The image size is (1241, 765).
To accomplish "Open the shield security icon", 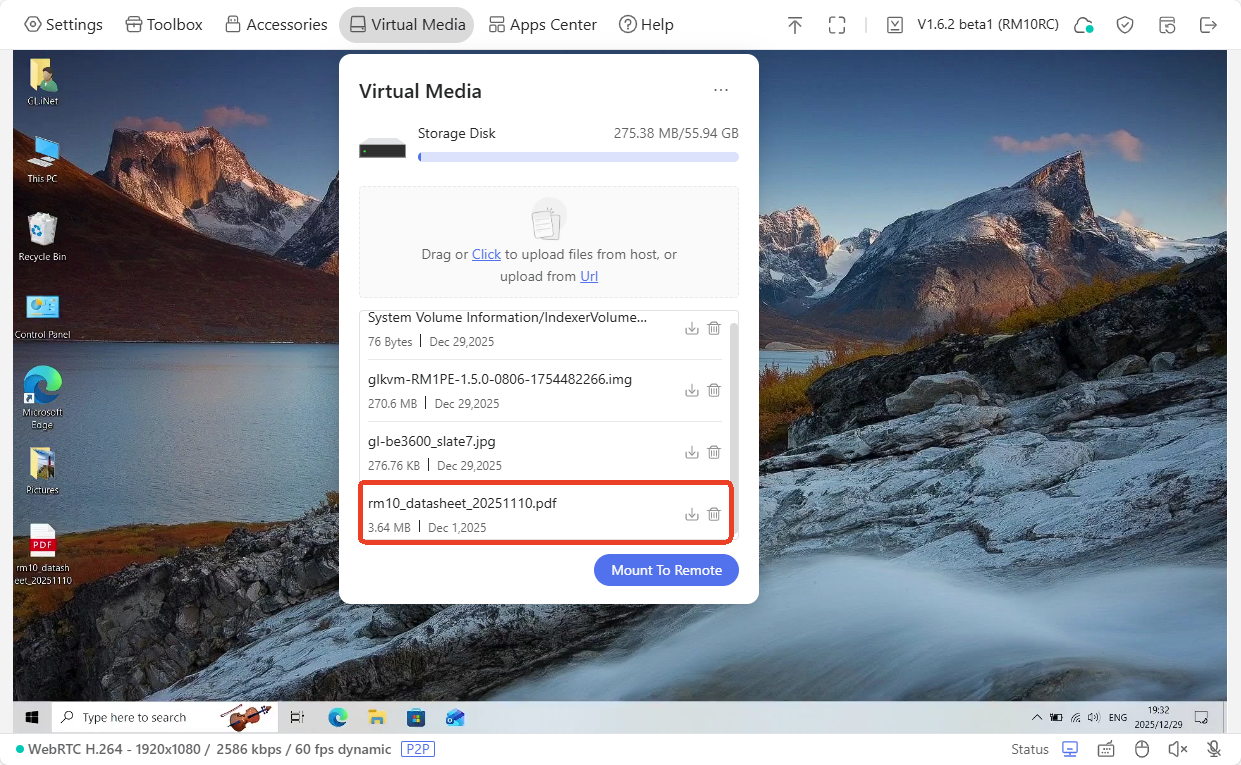I will tap(1125, 25).
